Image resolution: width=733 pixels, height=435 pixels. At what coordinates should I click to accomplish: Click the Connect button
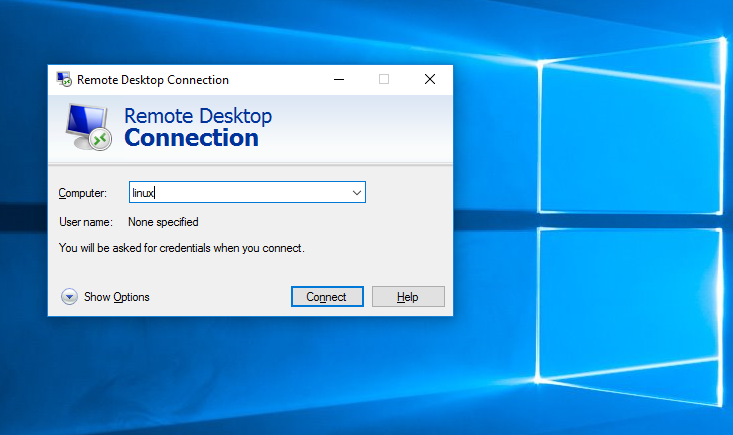point(327,297)
